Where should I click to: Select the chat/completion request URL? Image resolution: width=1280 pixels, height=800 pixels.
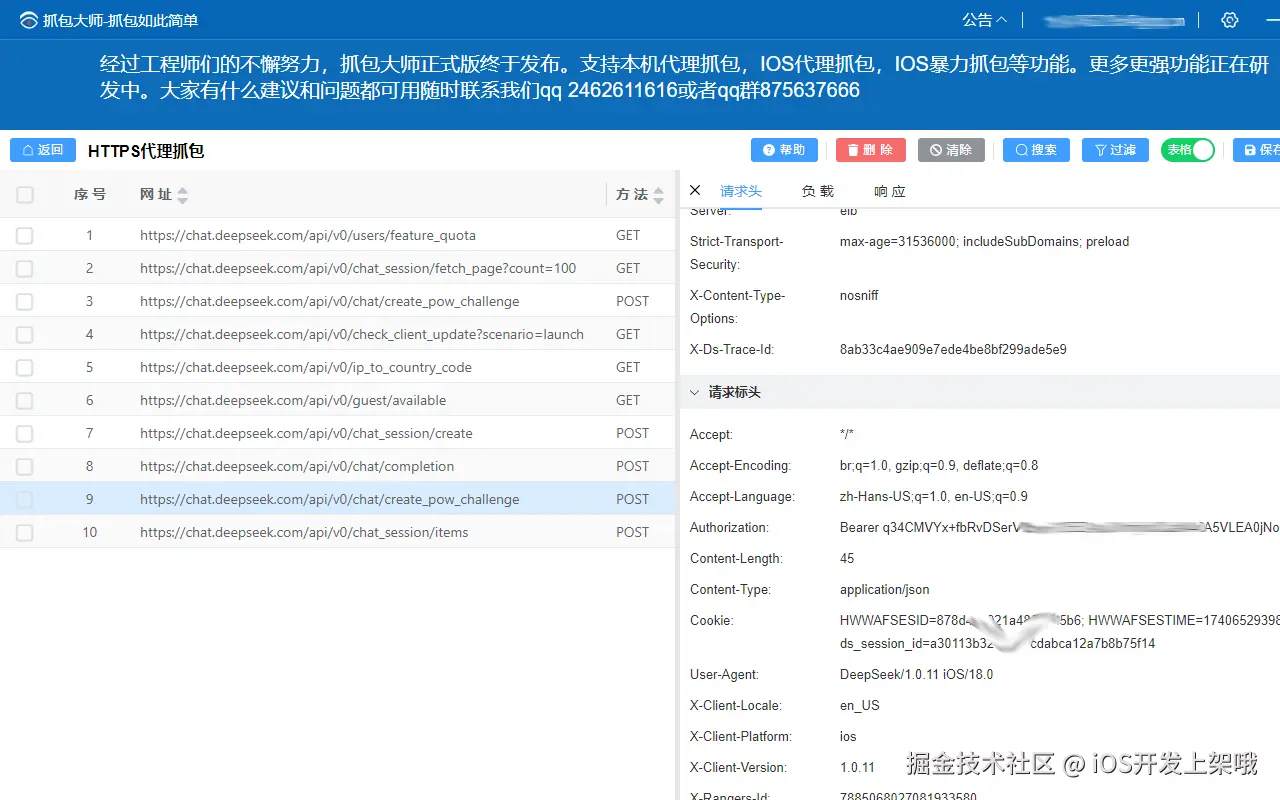297,467
